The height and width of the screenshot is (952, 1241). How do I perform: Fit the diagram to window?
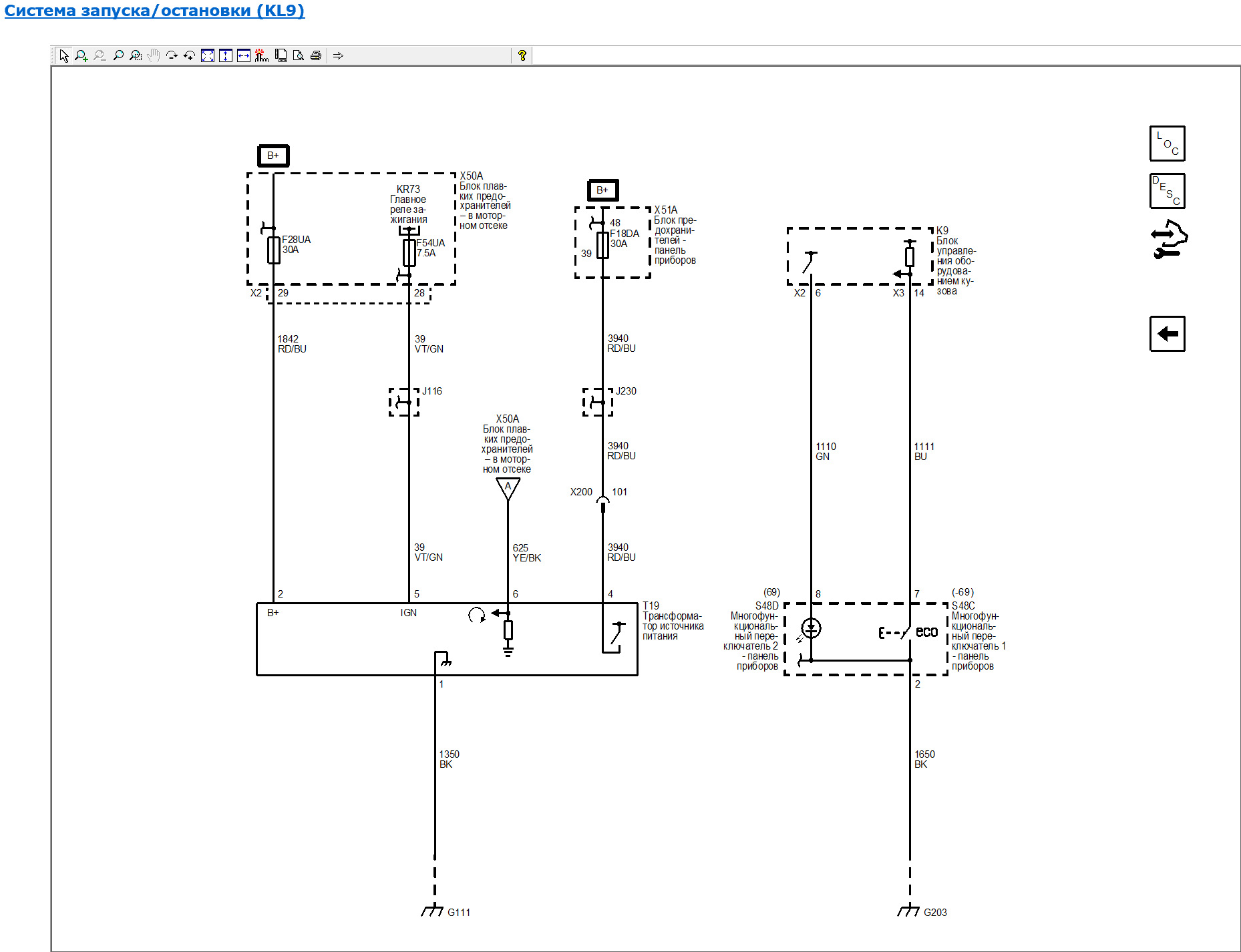click(208, 56)
